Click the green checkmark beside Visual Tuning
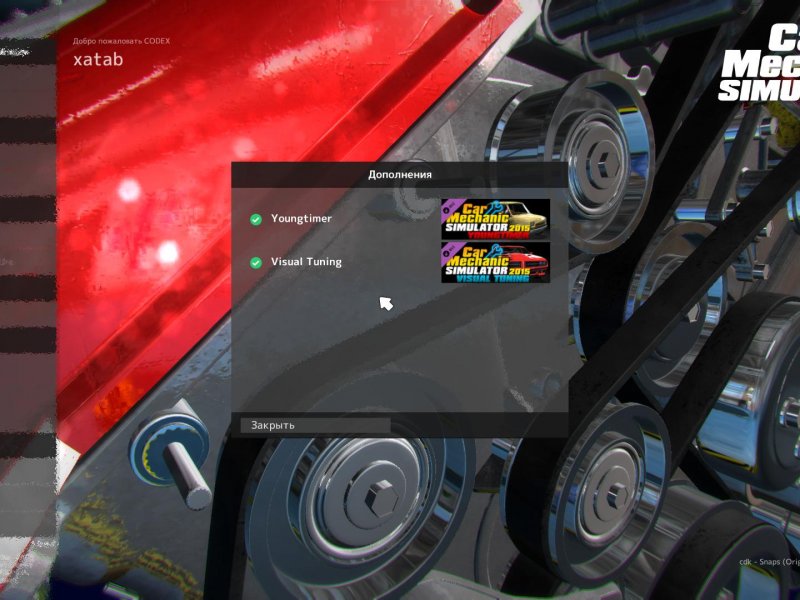Viewport: 800px width, 600px height. click(x=256, y=262)
